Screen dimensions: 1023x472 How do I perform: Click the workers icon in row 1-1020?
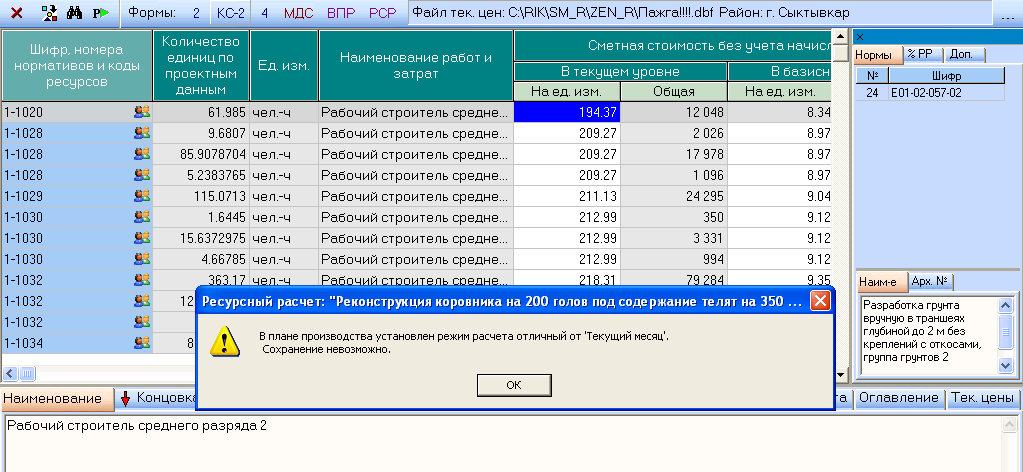pyautogui.click(x=142, y=112)
